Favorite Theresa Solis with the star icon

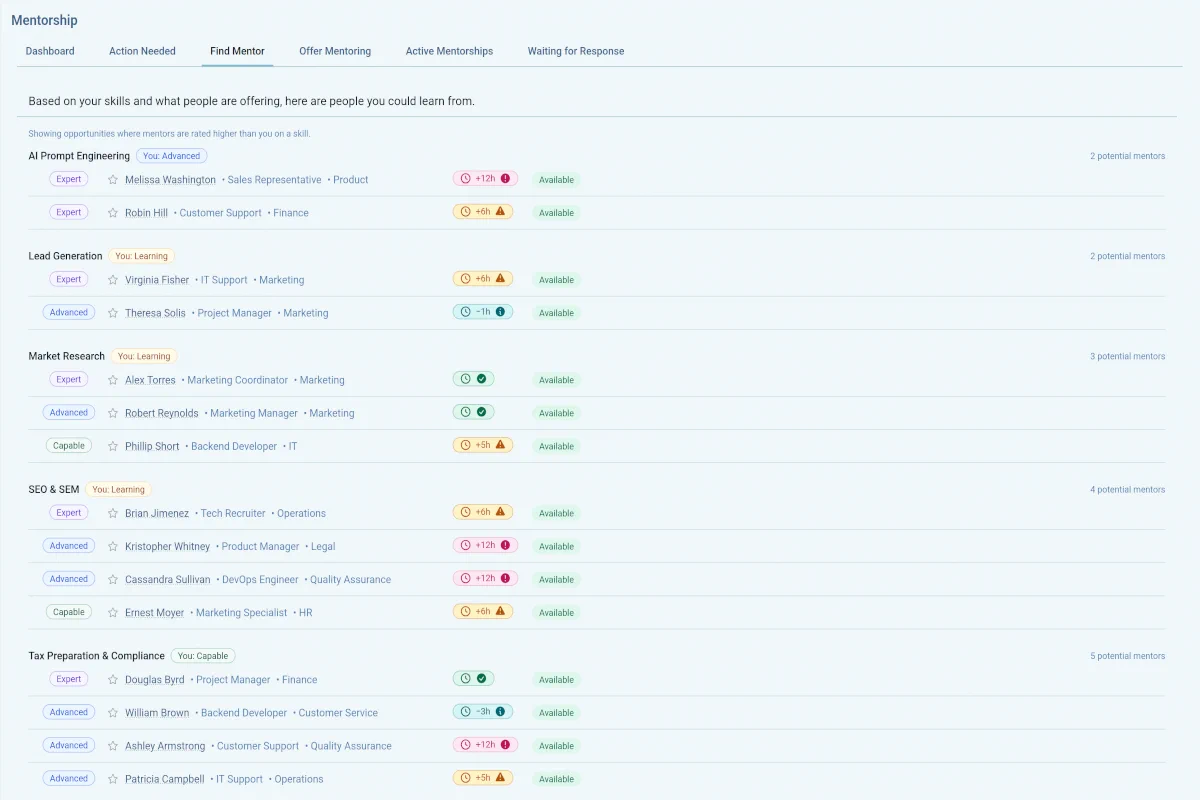[113, 313]
